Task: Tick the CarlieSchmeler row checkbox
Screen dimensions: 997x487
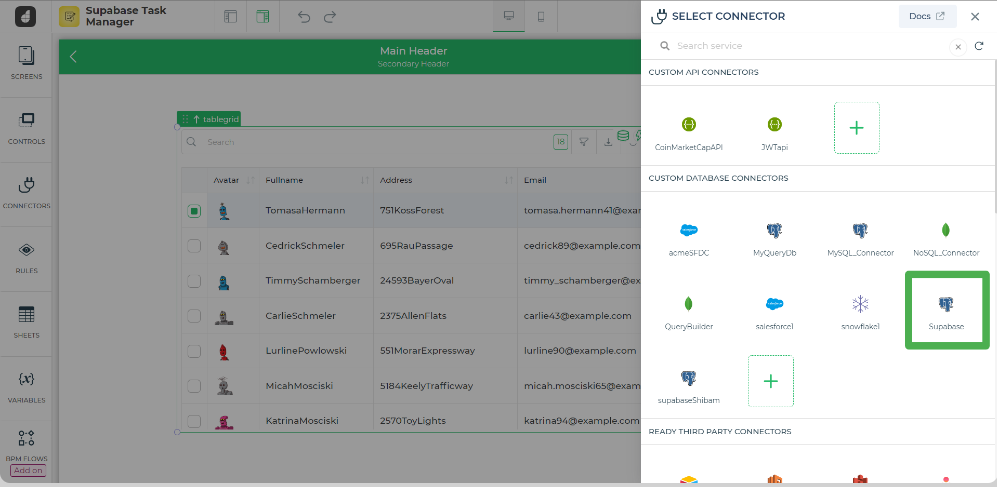Action: tap(194, 316)
